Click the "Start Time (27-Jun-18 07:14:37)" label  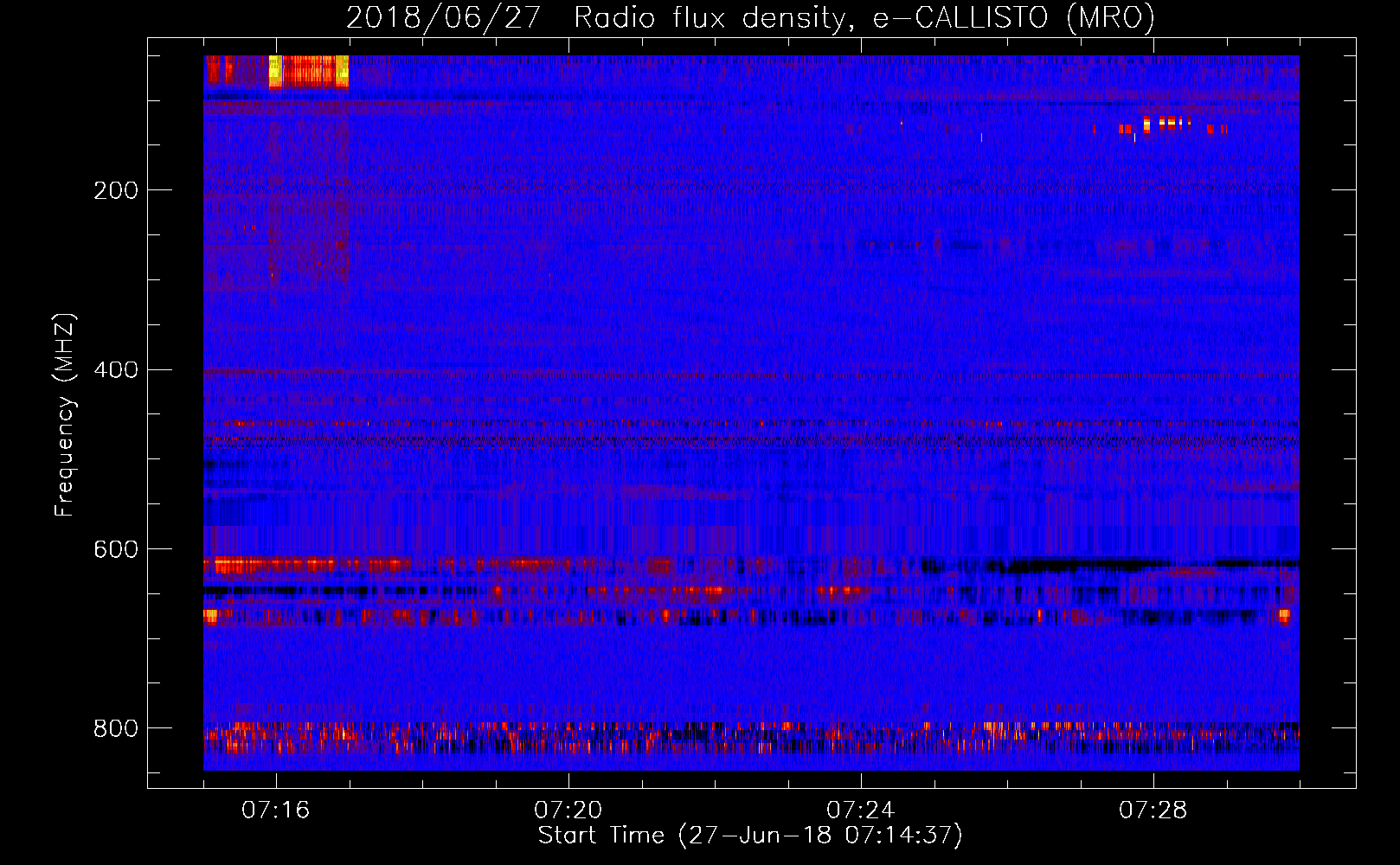click(x=750, y=836)
